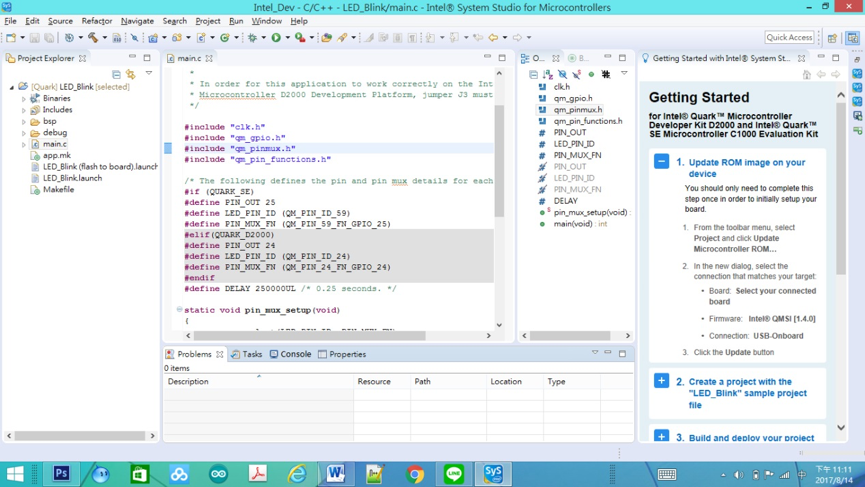
Task: Open Google Chrome from the taskbar
Action: (x=414, y=474)
